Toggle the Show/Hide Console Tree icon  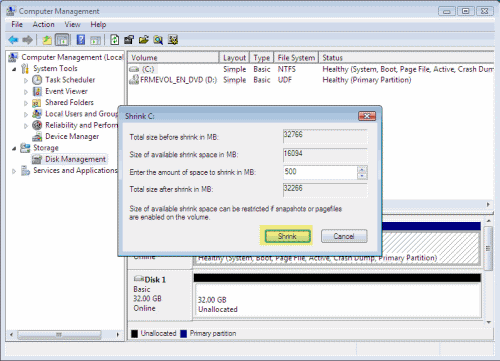click(62, 40)
